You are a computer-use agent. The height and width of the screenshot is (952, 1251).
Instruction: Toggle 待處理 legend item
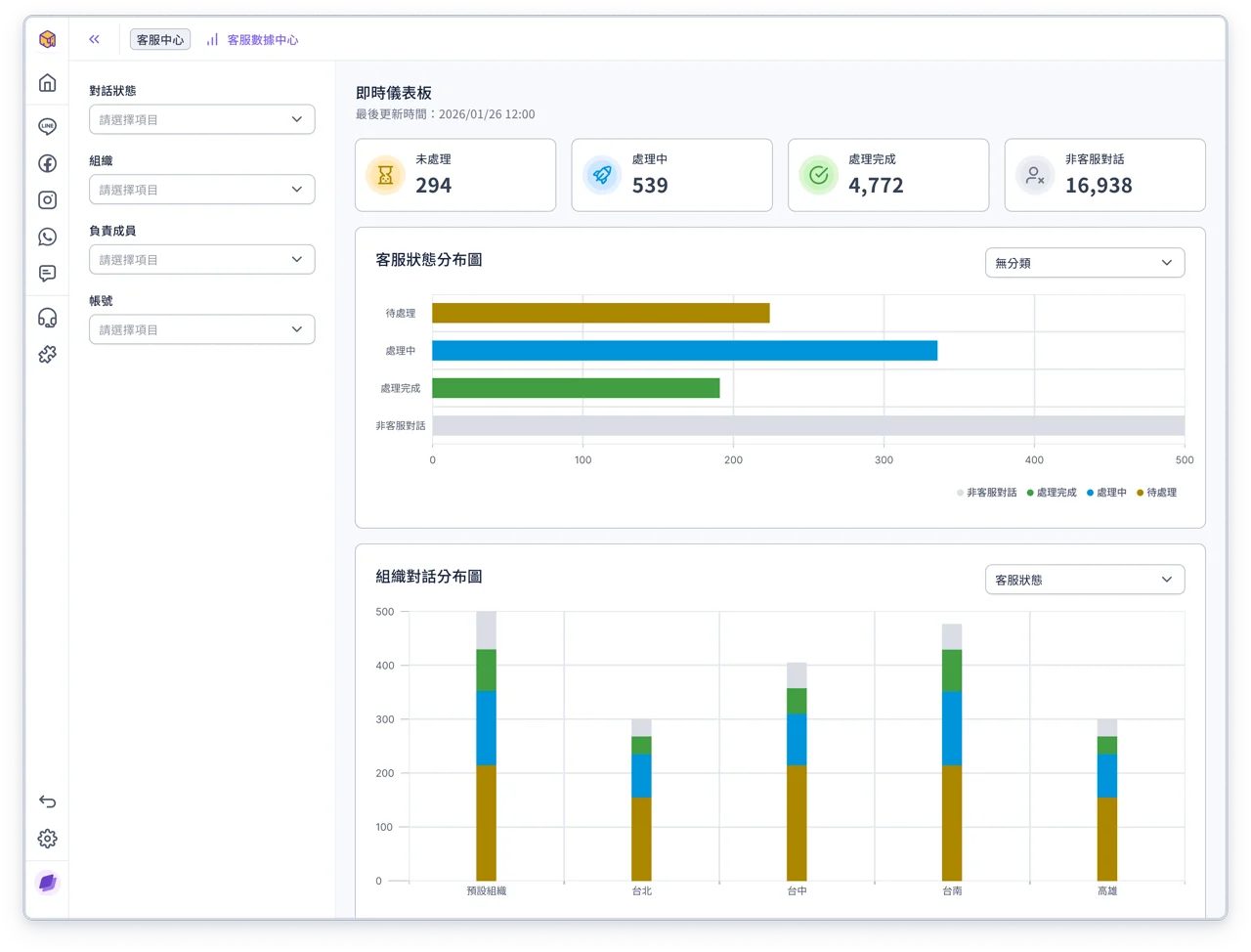[x=1156, y=493]
